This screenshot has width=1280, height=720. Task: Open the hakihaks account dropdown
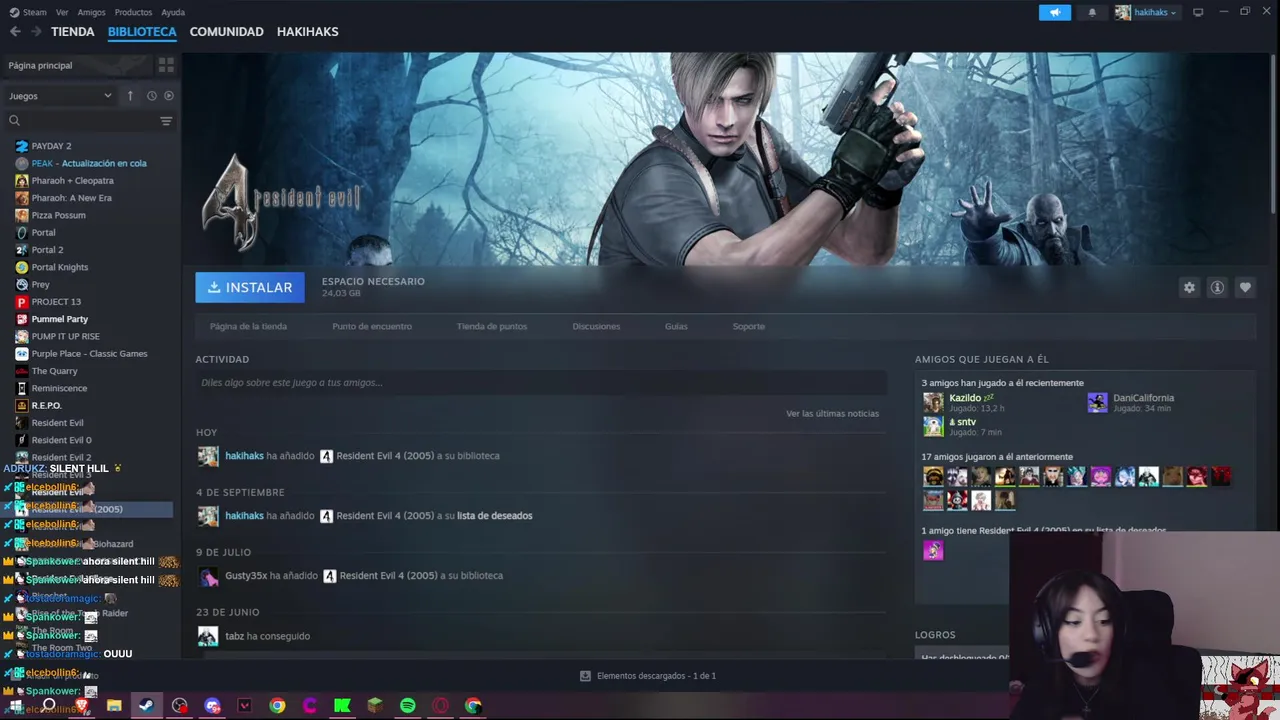pyautogui.click(x=1146, y=12)
